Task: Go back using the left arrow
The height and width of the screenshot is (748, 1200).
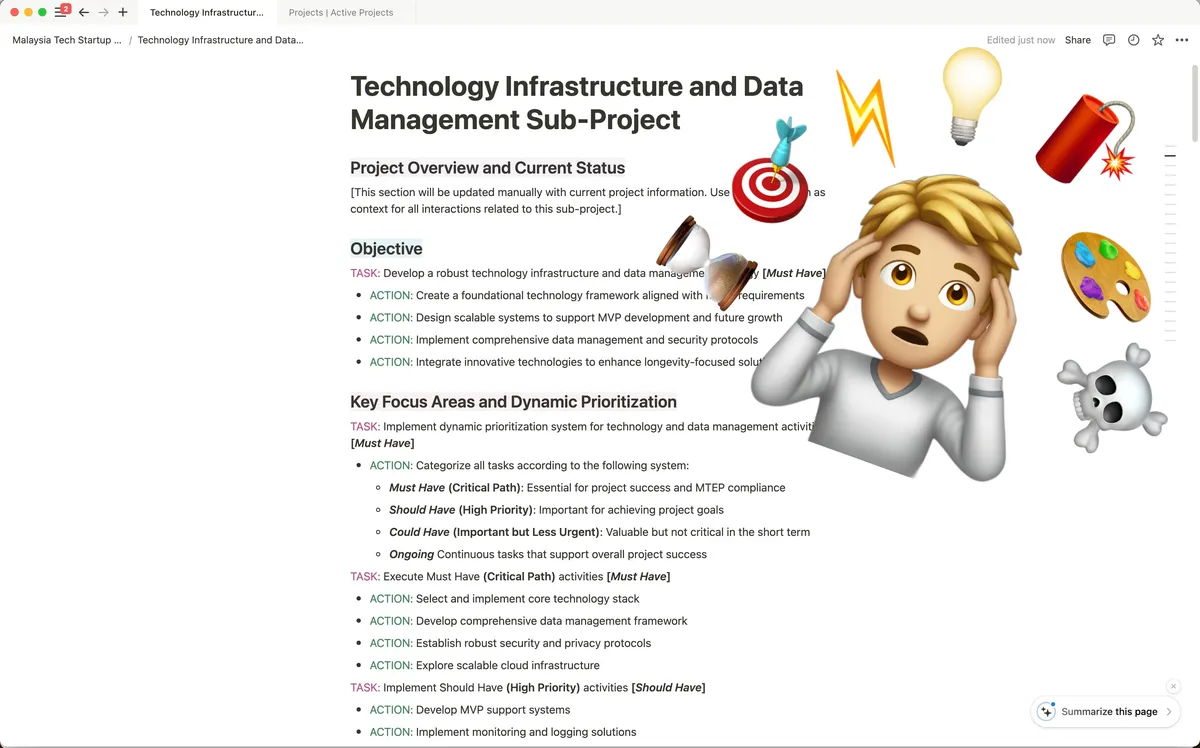Action: [84, 13]
